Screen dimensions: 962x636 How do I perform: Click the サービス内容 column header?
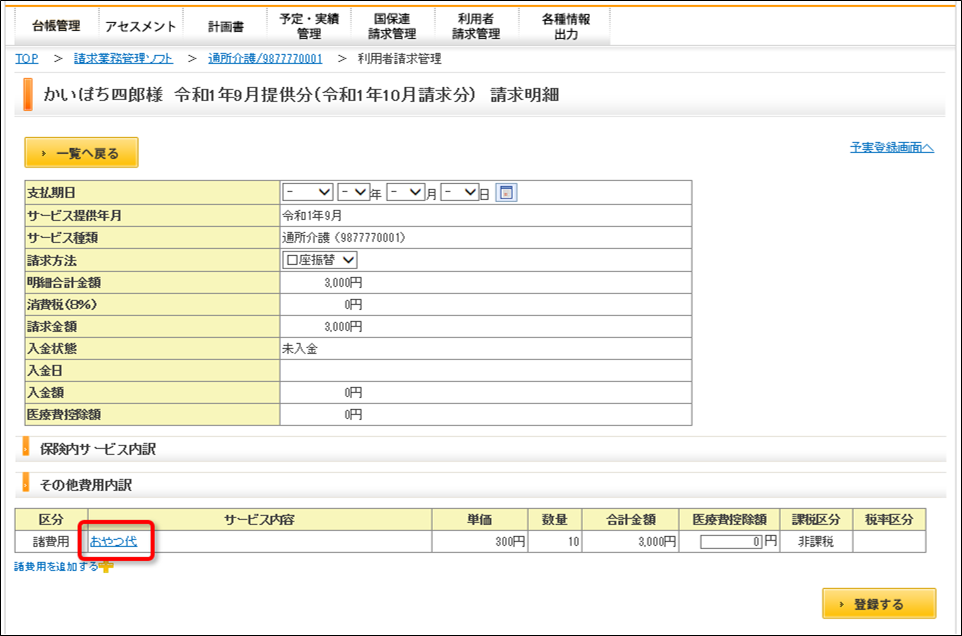point(260,519)
